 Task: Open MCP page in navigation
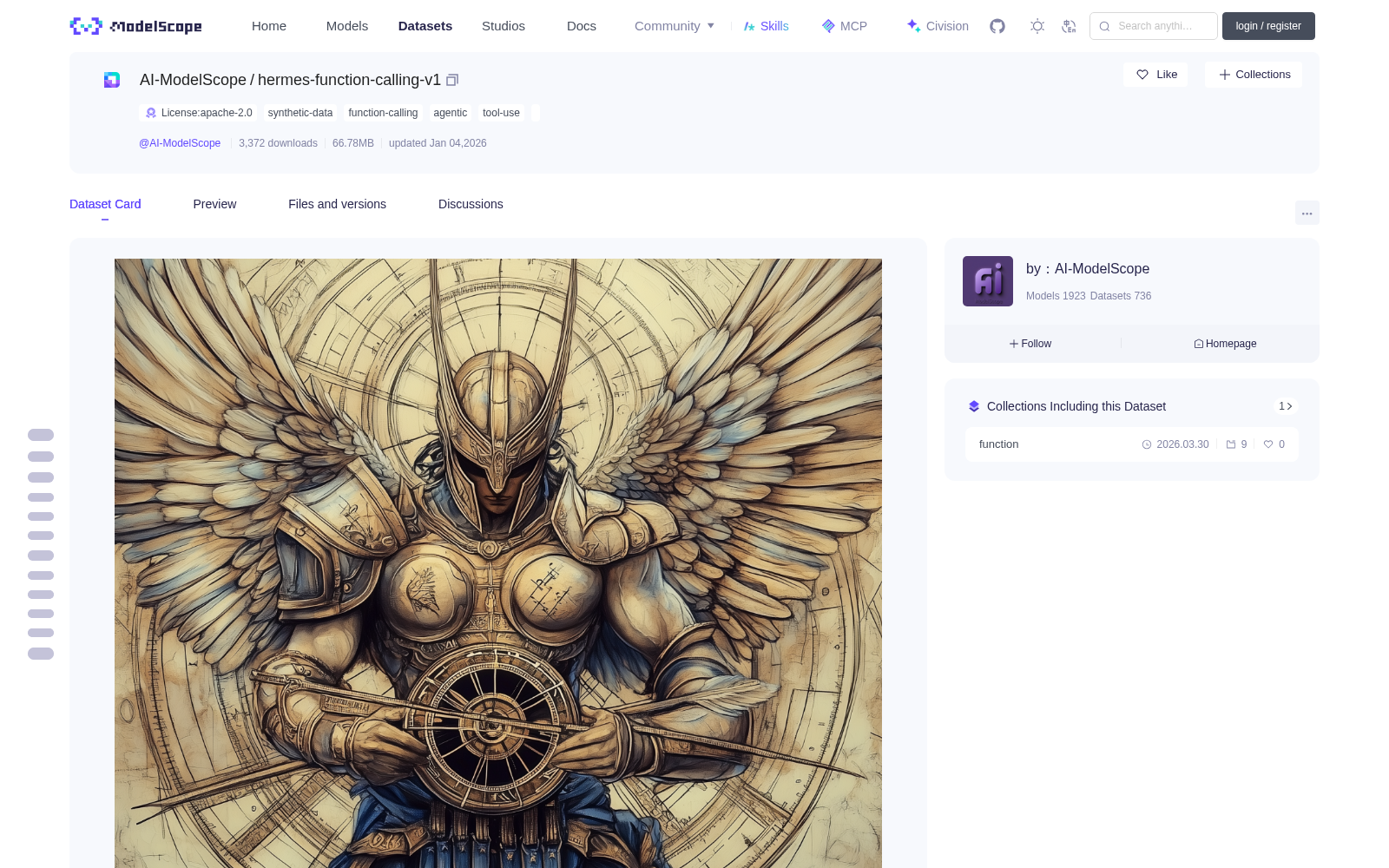pyautogui.click(x=844, y=26)
